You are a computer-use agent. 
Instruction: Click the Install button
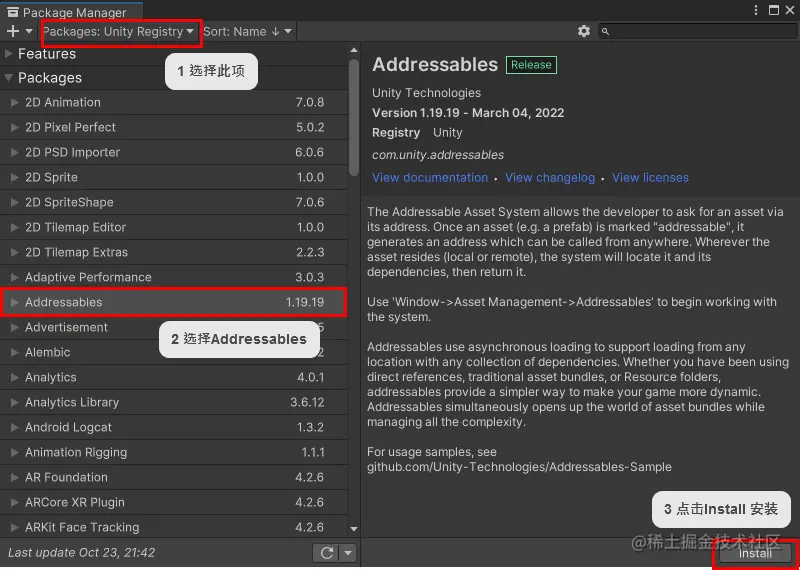(756, 554)
